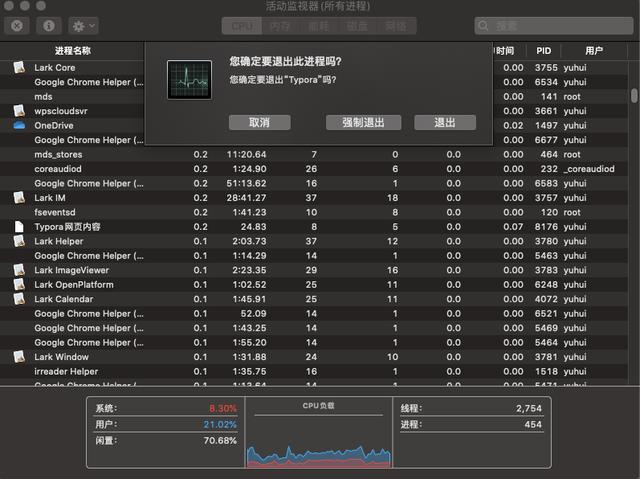The image size is (640, 479).
Task: Switch to the Disk (磁盘) tab
Action: pyautogui.click(x=357, y=26)
